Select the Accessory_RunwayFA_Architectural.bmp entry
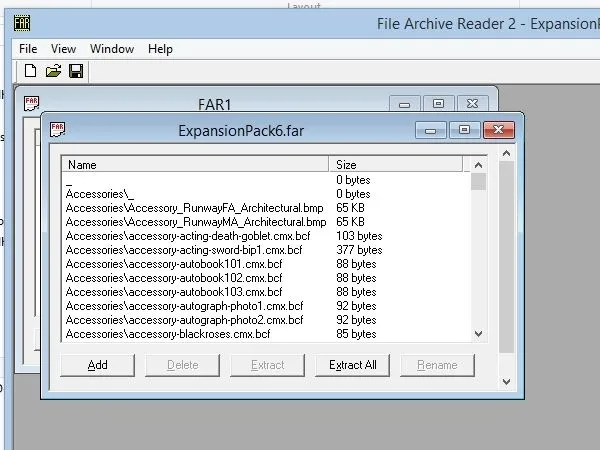This screenshot has width=600, height=450. click(x=194, y=208)
